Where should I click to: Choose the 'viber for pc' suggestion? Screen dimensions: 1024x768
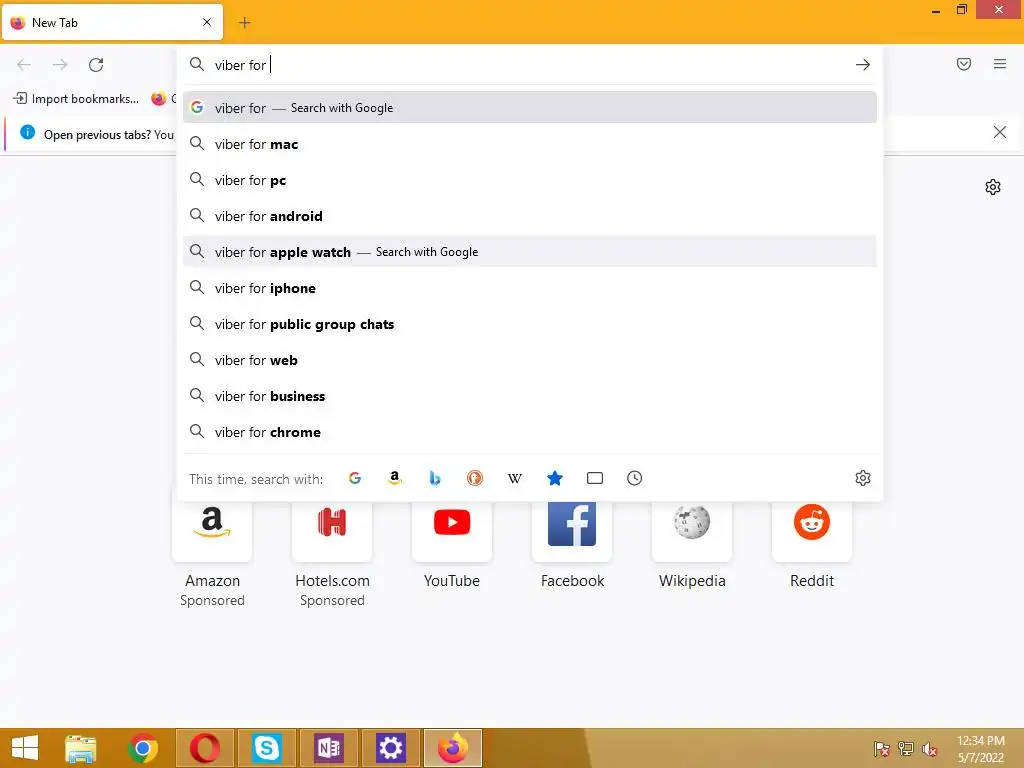[530, 180]
